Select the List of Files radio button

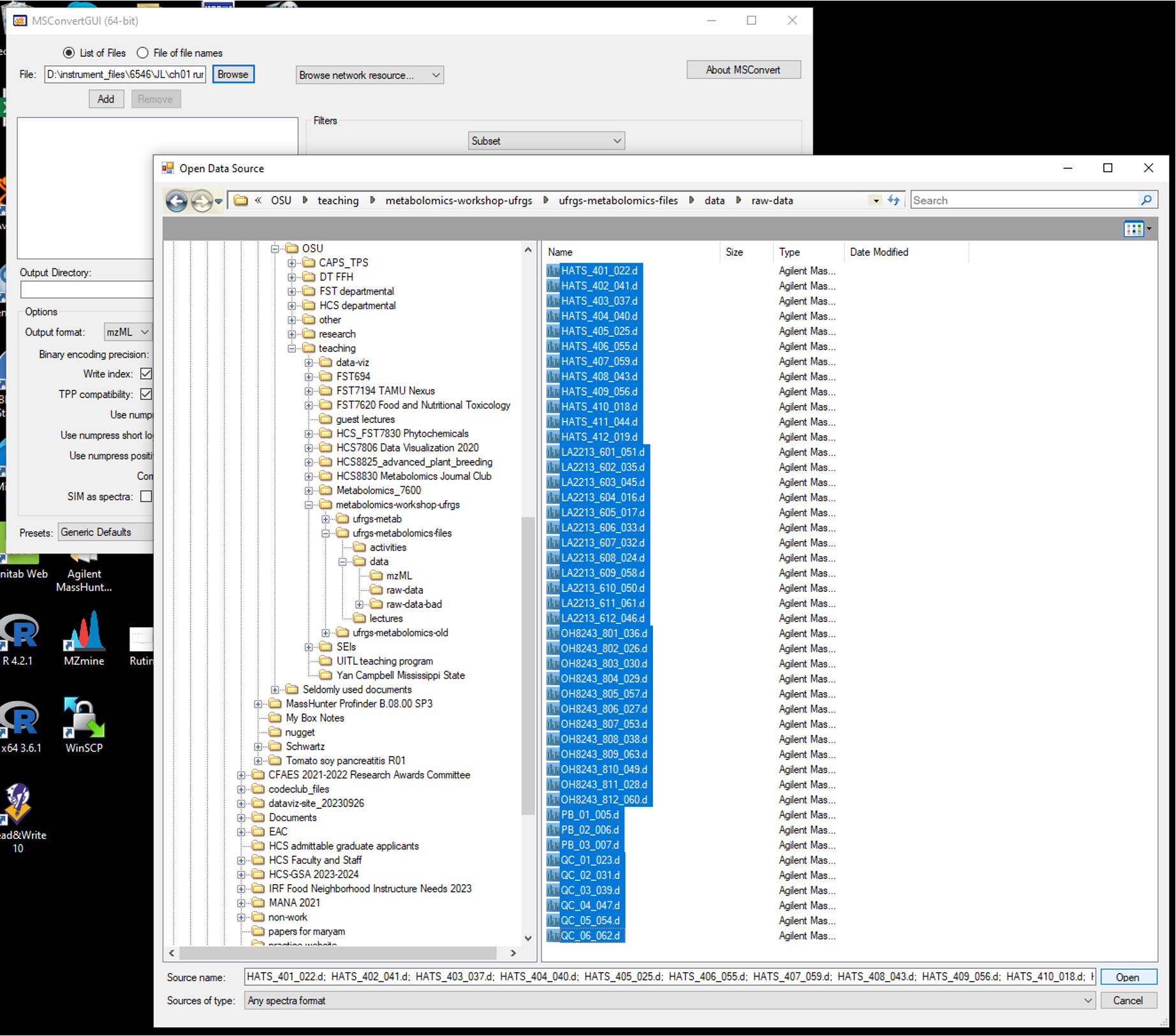[68, 53]
